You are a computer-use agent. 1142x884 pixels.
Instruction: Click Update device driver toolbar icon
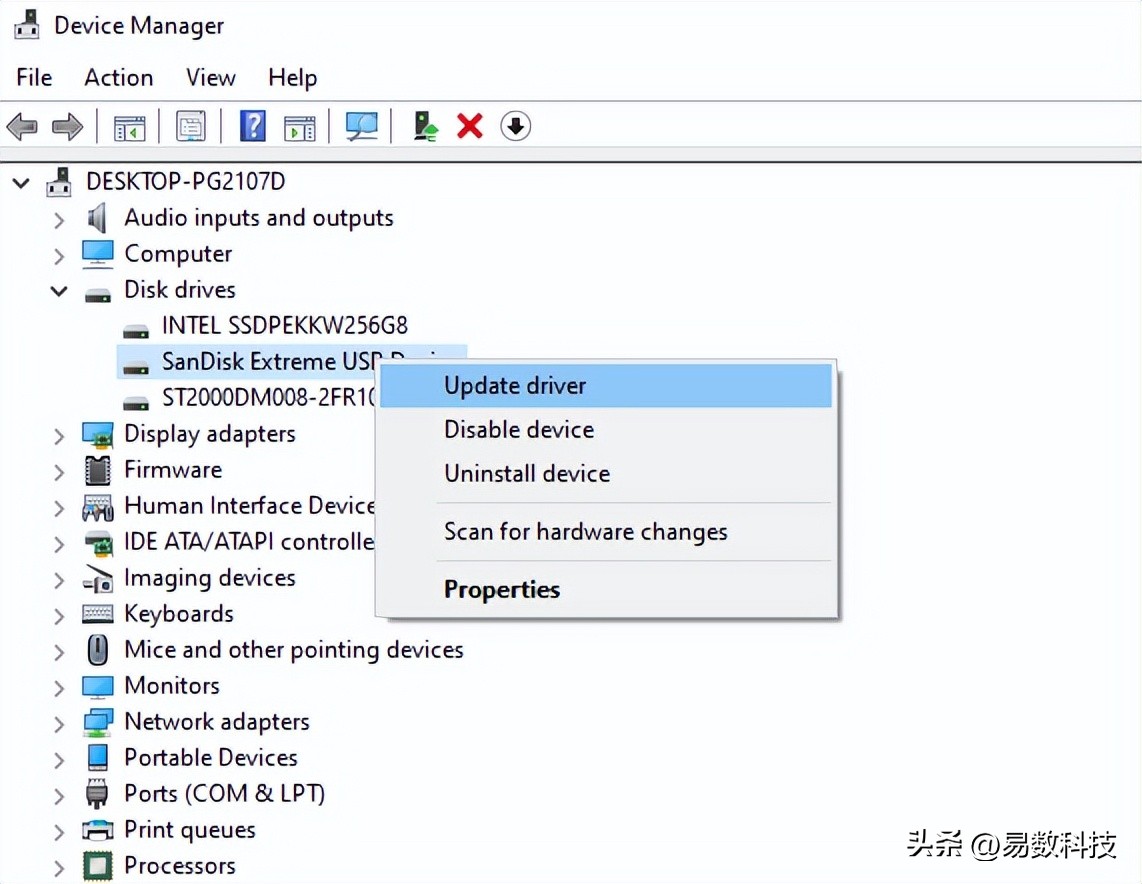425,127
